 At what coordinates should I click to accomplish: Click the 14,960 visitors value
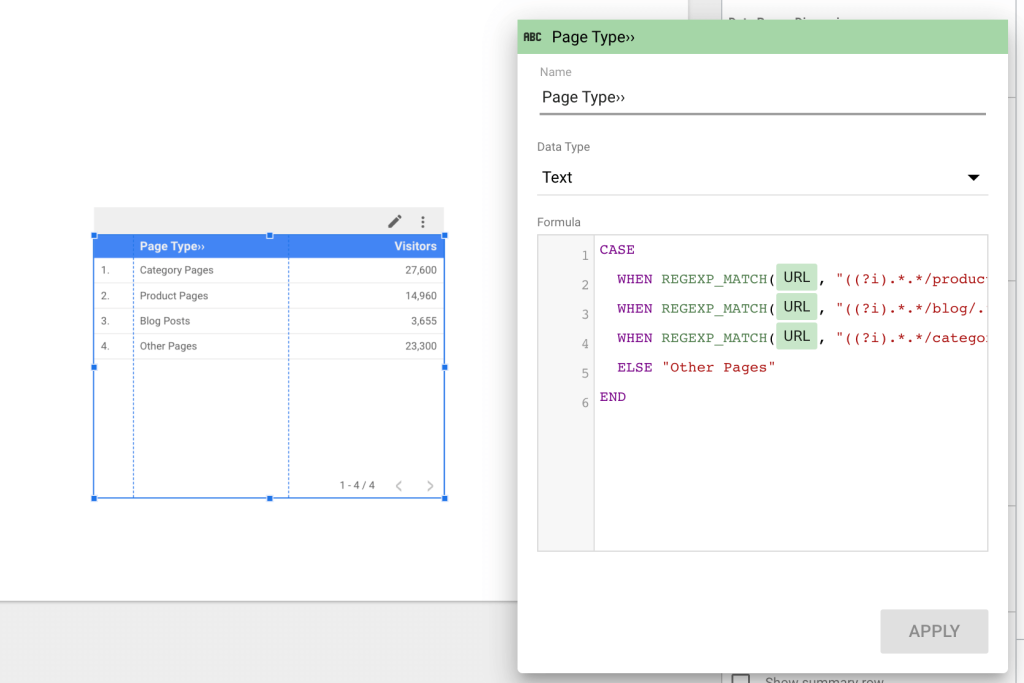tap(421, 296)
